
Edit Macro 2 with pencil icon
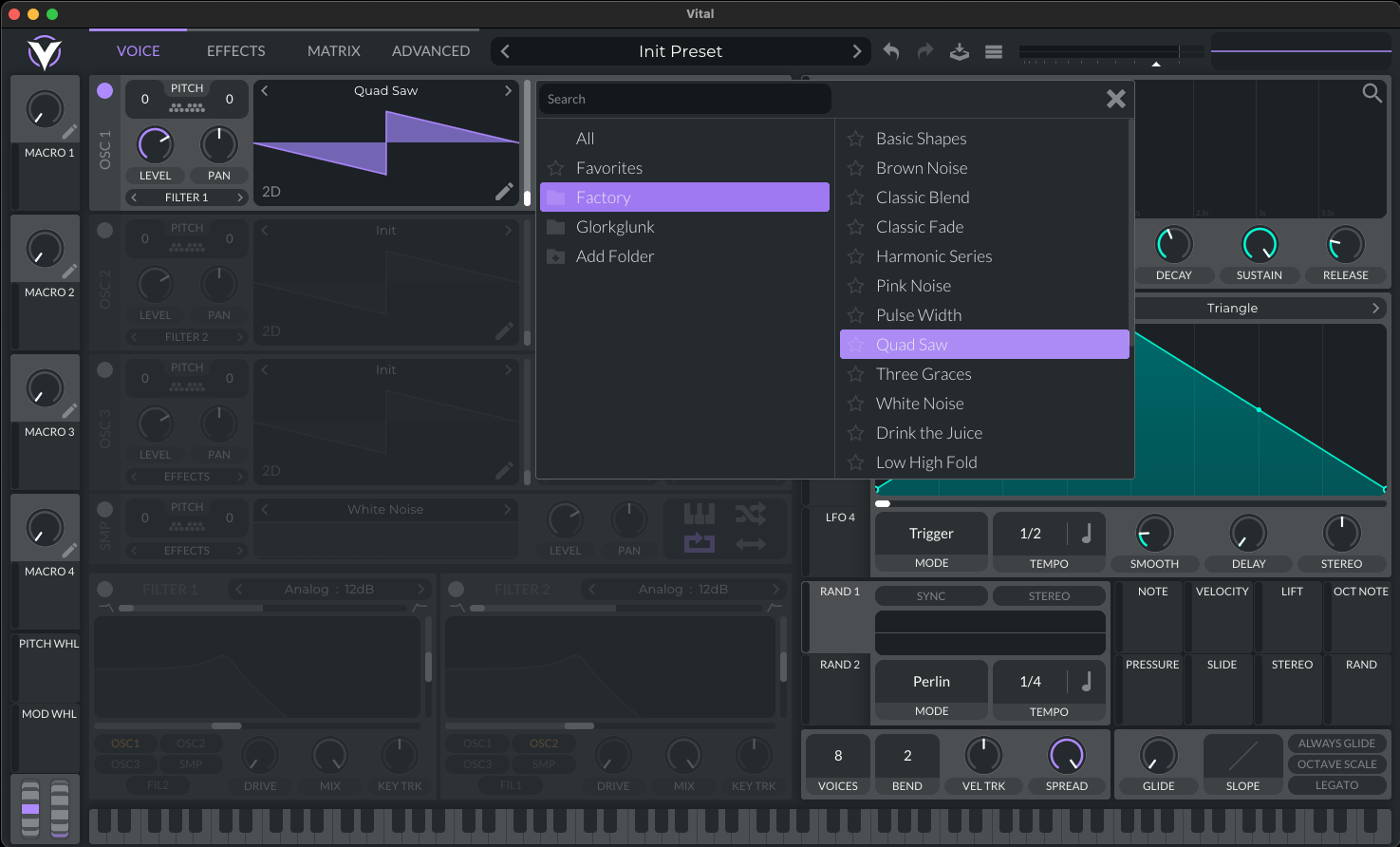tap(69, 272)
